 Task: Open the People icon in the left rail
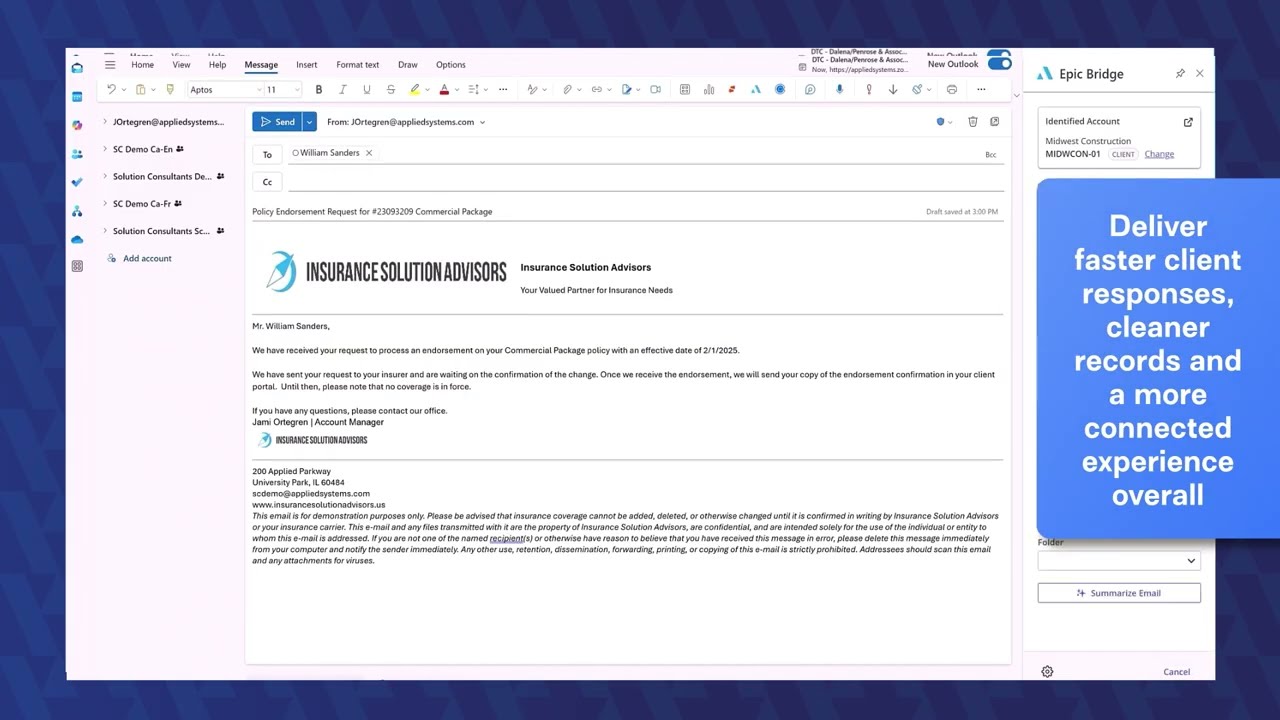pos(77,154)
